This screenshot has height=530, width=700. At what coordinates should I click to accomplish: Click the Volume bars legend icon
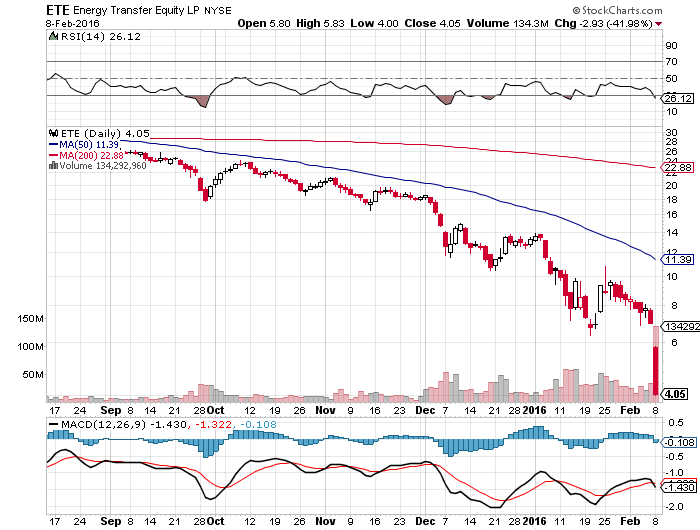(52, 166)
